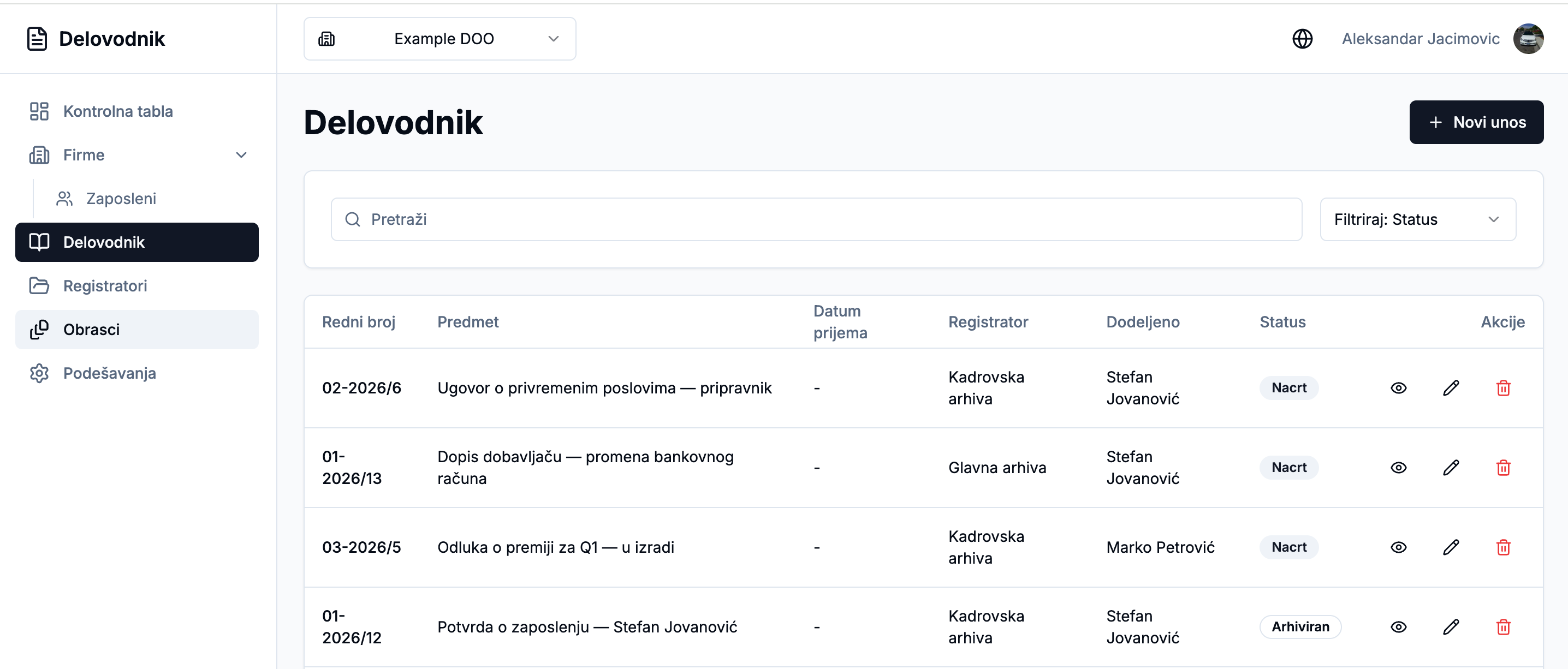Delete entry 03-2026/5 with the trash
Screen dimensions: 1568x669
[1503, 547]
